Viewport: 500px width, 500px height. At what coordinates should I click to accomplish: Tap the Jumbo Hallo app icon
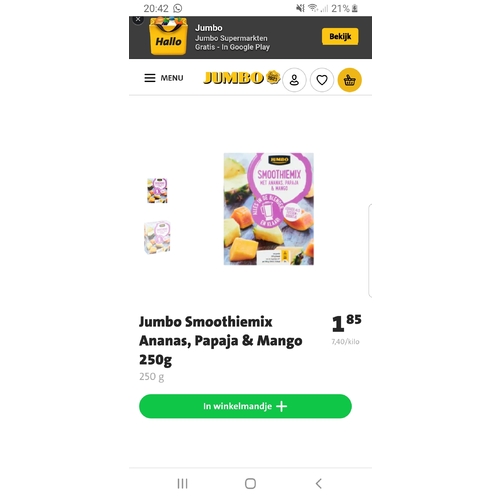coord(168,36)
